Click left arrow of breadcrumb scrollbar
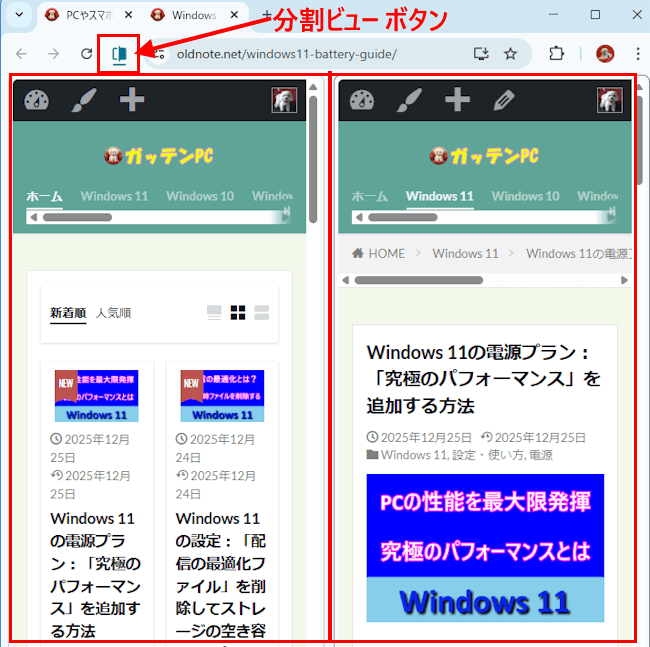Screen dimensions: 650x647 (x=345, y=280)
